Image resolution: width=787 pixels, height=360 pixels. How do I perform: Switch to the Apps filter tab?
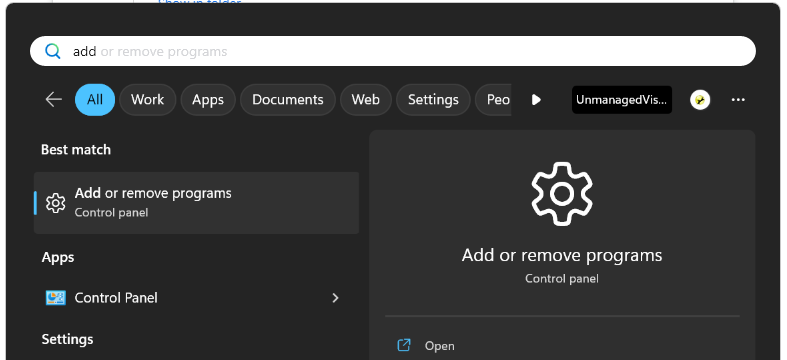208,100
